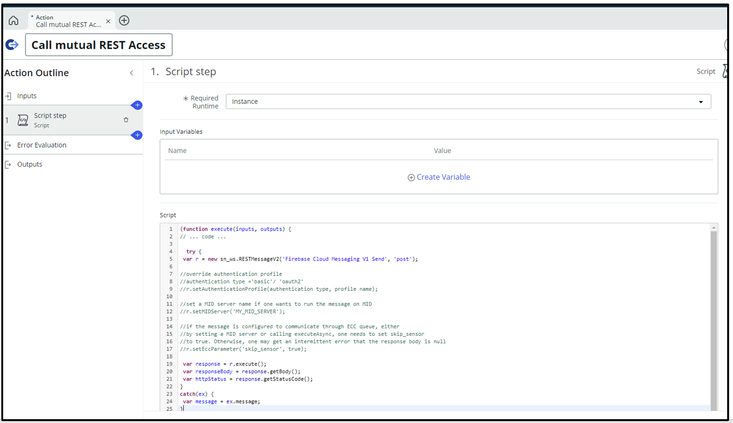733x423 pixels.
Task: Click the Inputs arrow icon
Action: pos(8,96)
